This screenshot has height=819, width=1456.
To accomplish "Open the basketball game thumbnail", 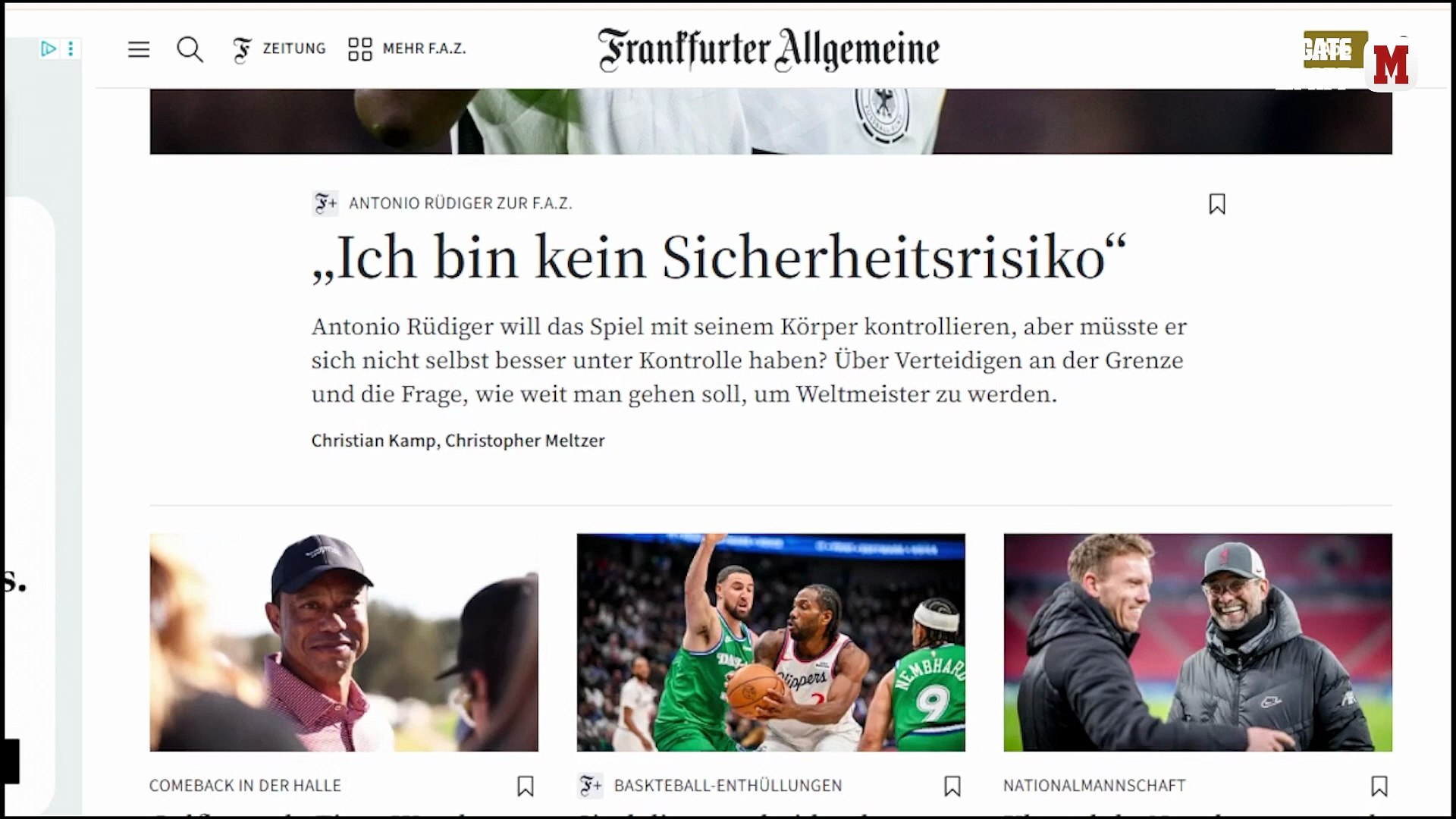I will pyautogui.click(x=771, y=642).
